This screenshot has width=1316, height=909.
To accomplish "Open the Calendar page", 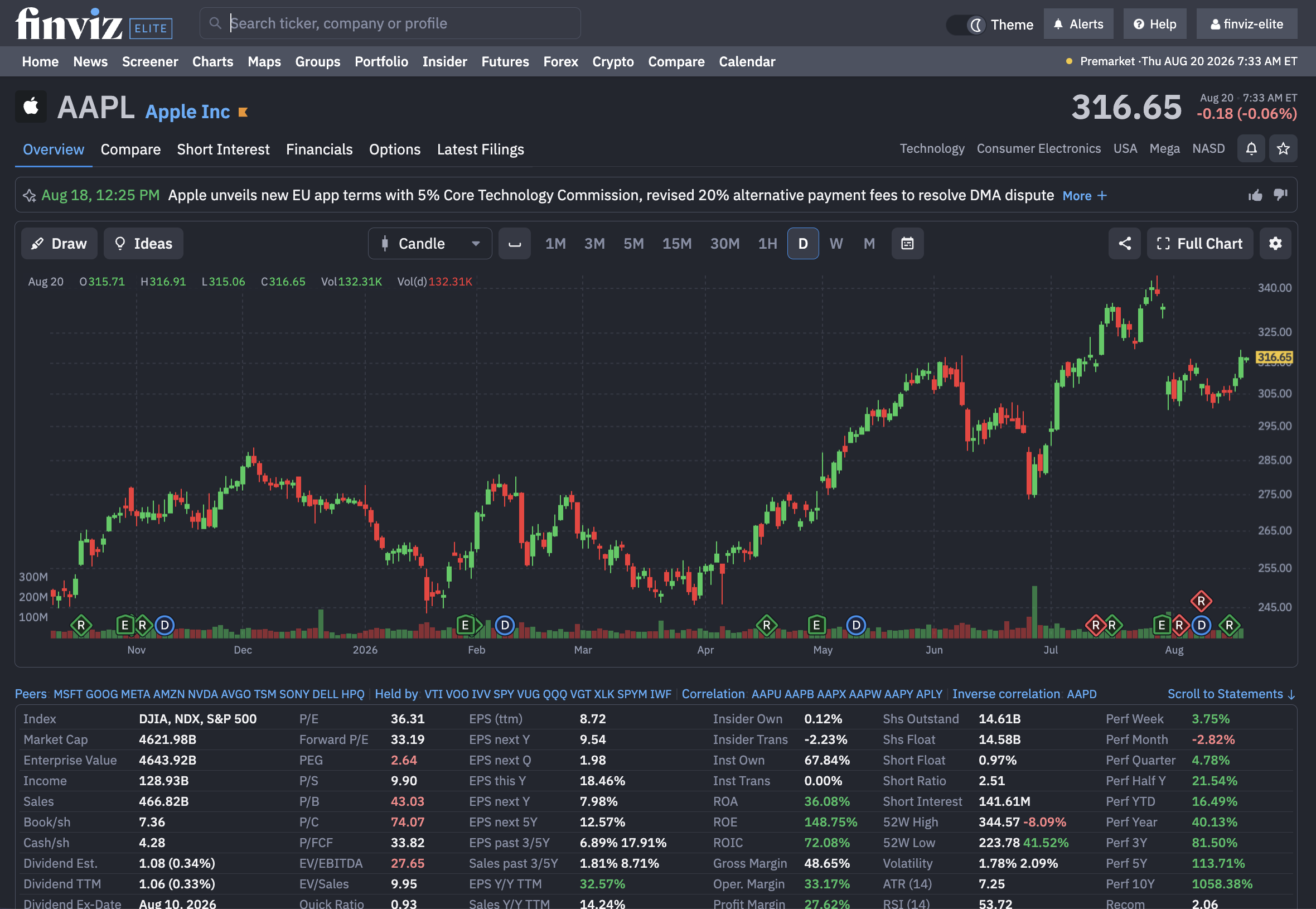I will pos(747,61).
